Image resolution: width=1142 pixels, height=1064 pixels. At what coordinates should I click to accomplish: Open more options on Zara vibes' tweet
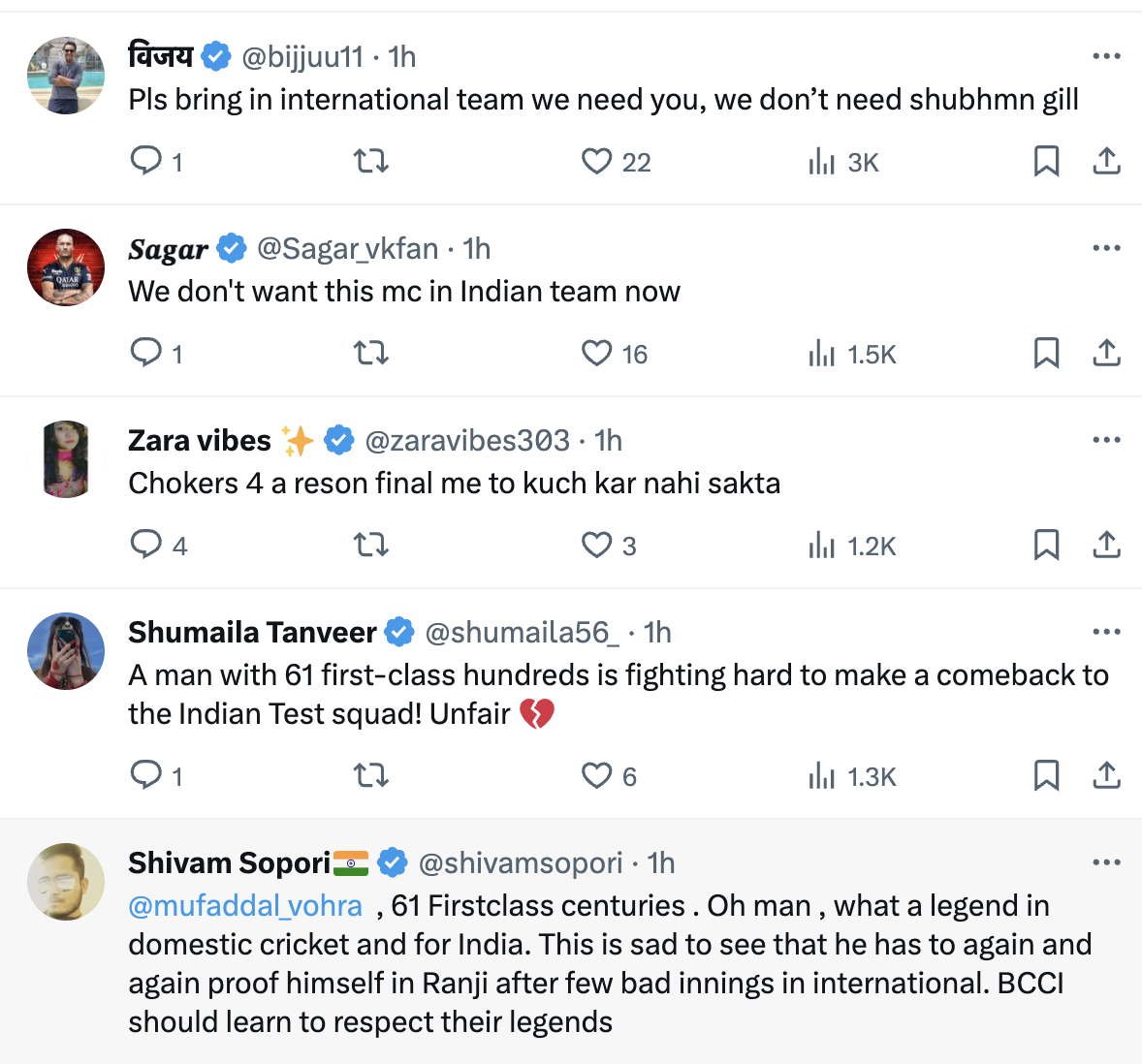point(1106,440)
